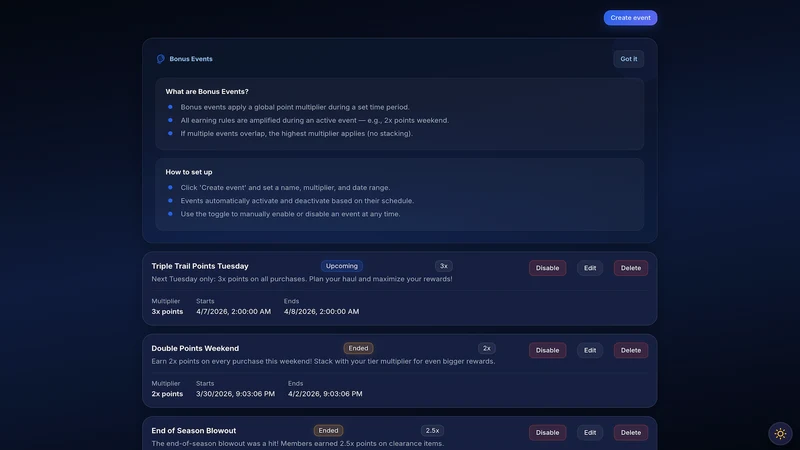Click 'Earn 2x points on every purchase' description
Screen dimensions: 800x450
(x=323, y=361)
